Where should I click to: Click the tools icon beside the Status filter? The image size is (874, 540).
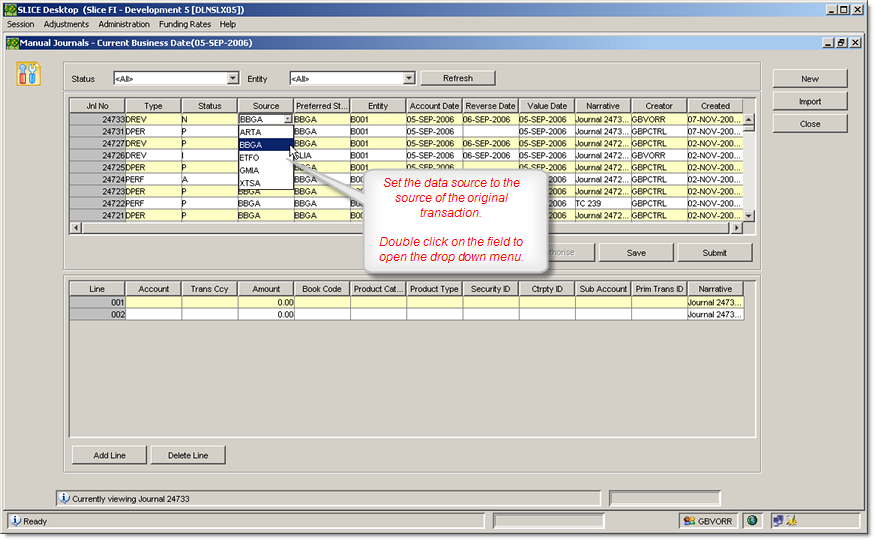pyautogui.click(x=29, y=73)
